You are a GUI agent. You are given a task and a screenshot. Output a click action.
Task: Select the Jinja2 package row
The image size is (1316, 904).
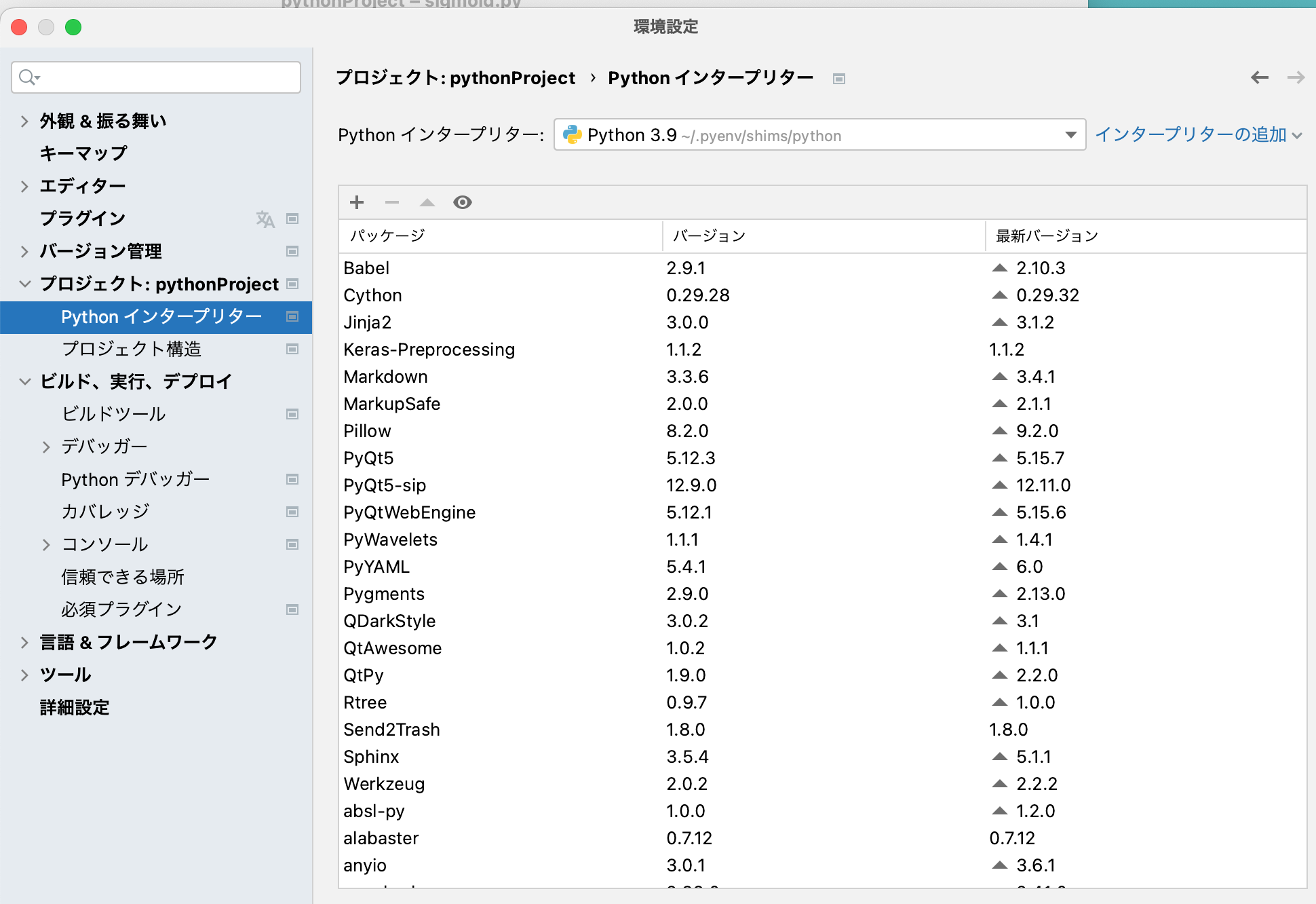(822, 322)
